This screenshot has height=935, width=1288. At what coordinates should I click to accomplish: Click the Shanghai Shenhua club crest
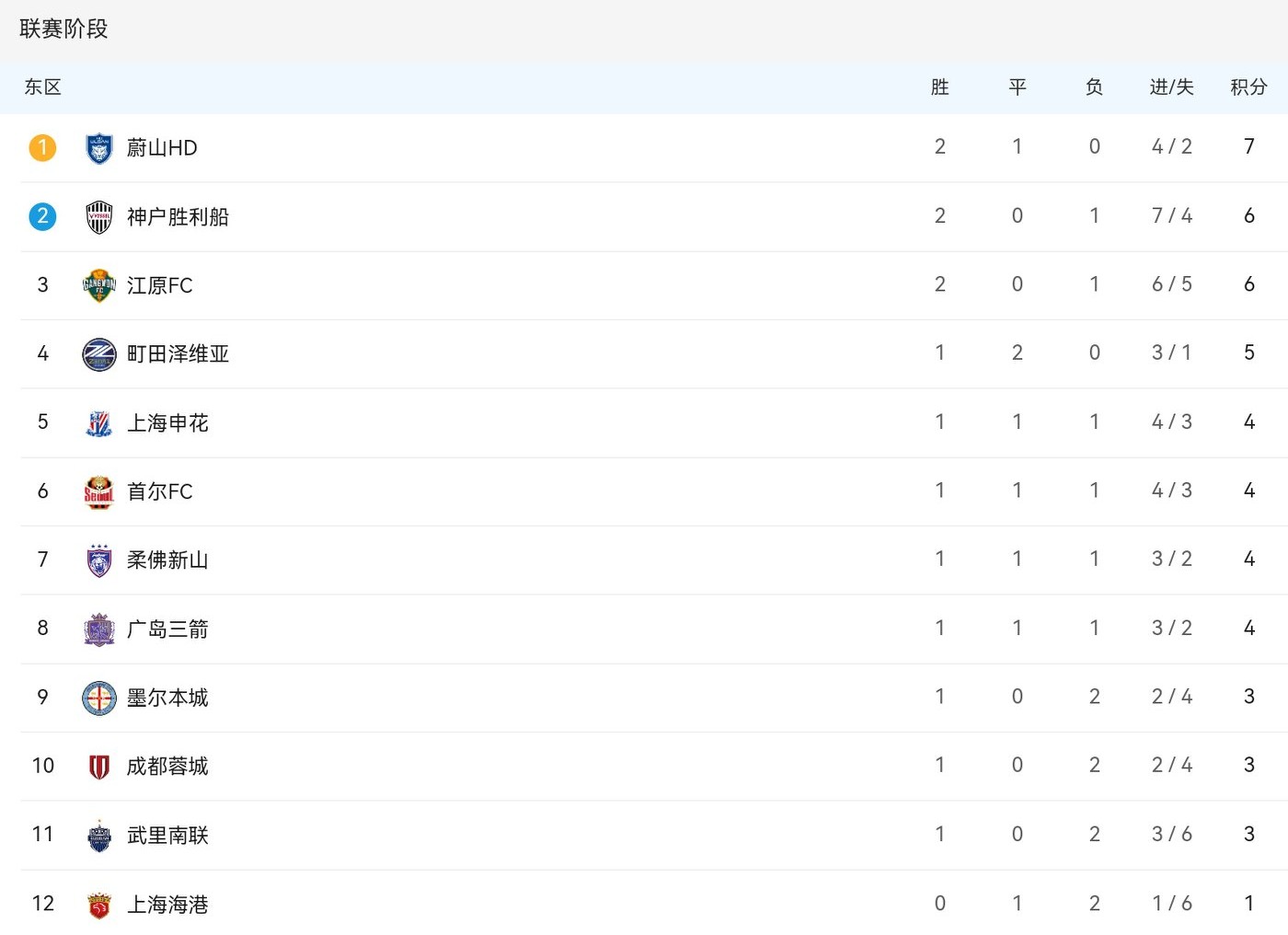pos(98,422)
